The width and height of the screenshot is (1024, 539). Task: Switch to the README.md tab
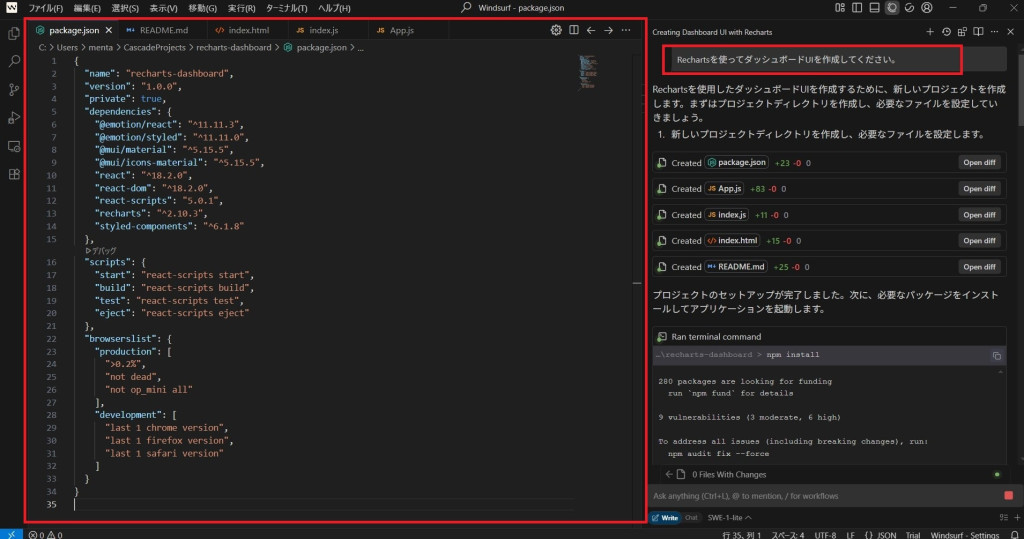(x=163, y=30)
